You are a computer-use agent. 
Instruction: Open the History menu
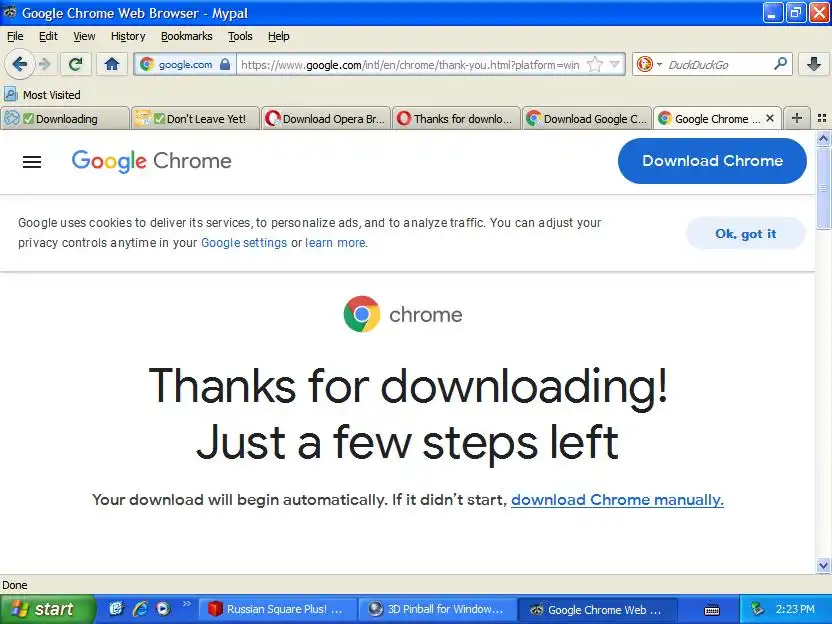128,36
